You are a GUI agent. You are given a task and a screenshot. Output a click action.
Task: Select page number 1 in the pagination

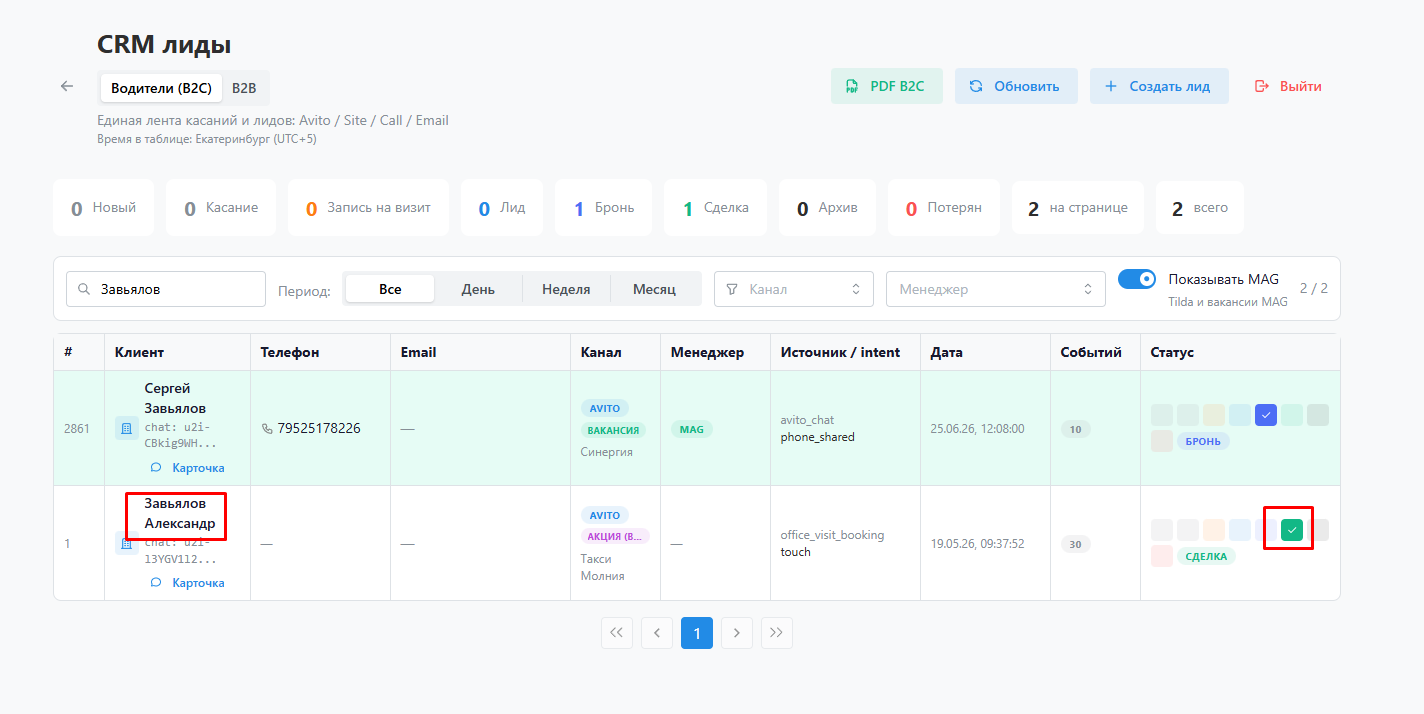point(697,633)
